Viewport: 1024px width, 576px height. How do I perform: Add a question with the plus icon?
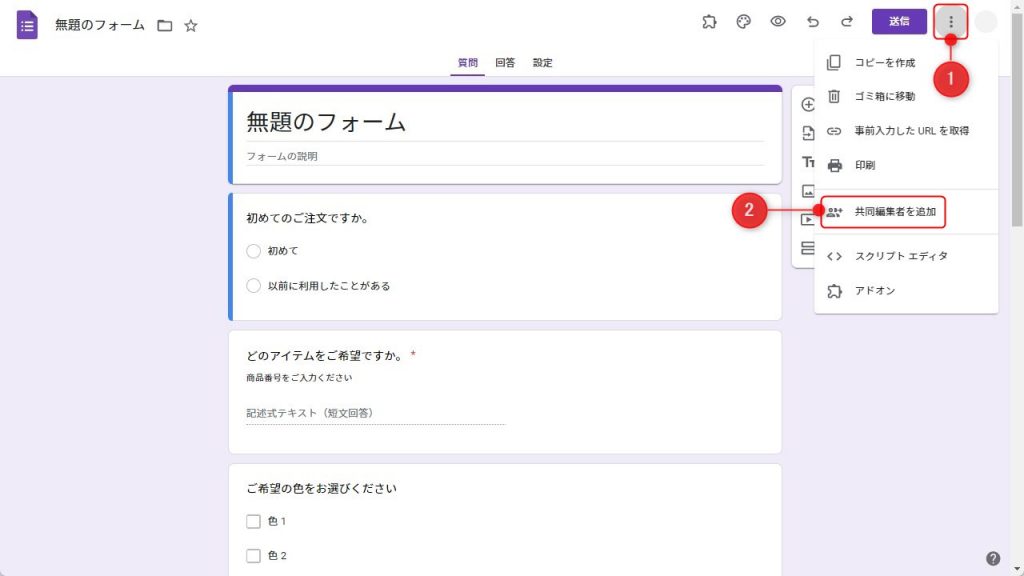(x=808, y=104)
